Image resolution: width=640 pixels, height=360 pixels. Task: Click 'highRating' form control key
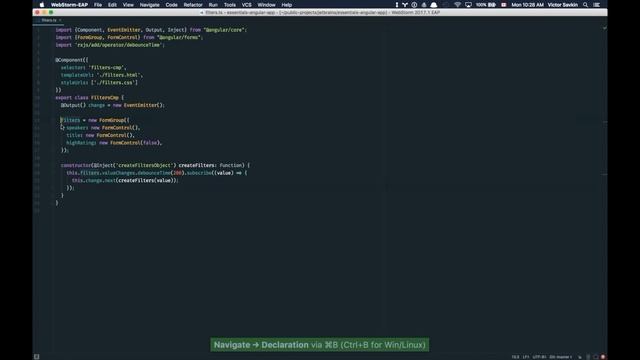coord(80,143)
